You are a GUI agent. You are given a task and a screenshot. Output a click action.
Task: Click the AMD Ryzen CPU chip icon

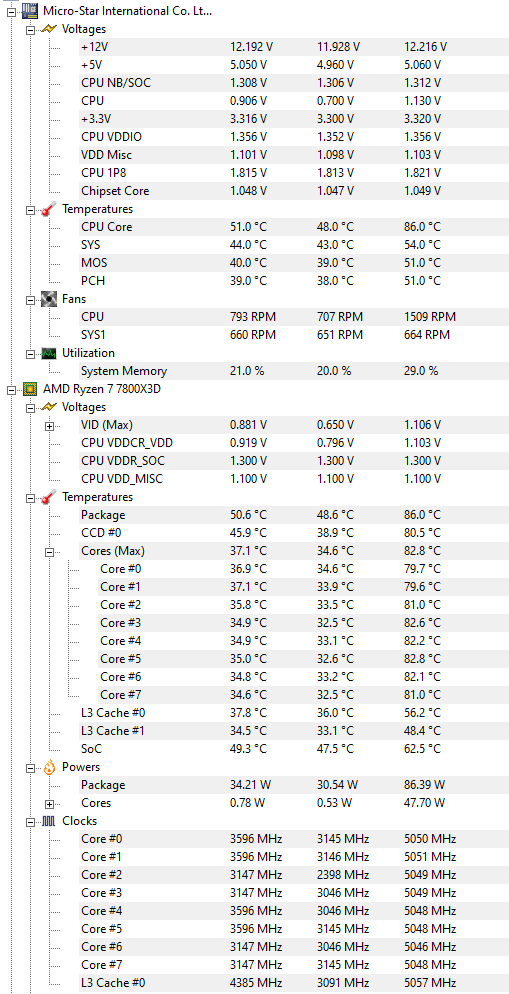(x=30, y=389)
